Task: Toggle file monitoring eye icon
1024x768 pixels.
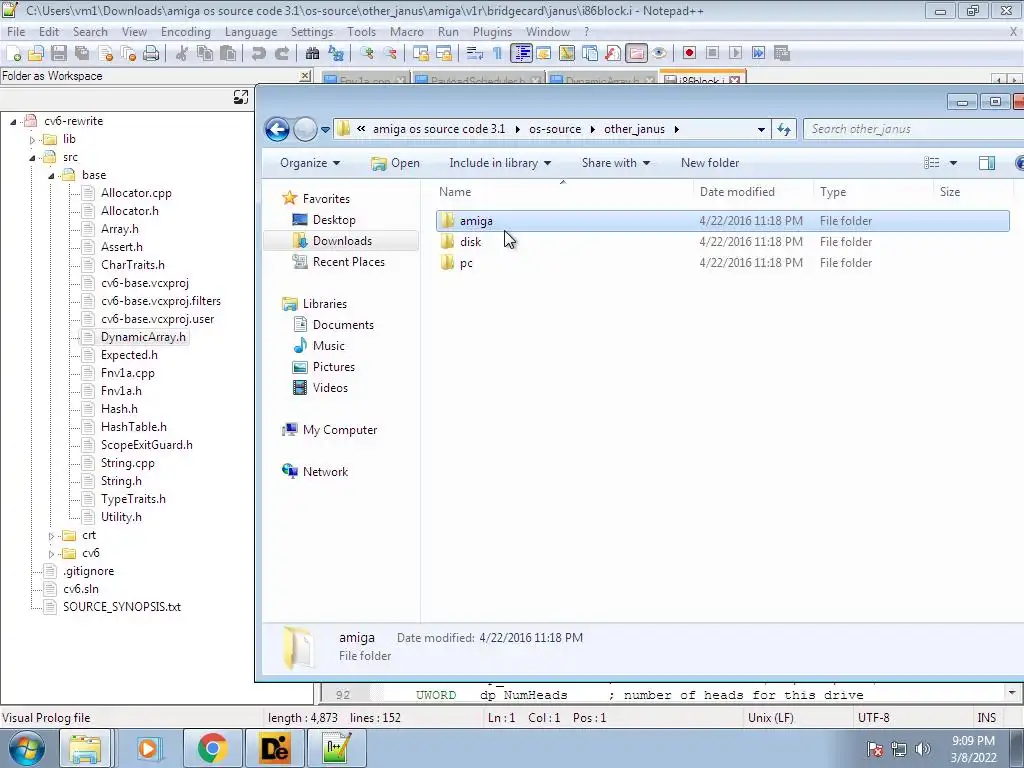Action: pos(659,54)
